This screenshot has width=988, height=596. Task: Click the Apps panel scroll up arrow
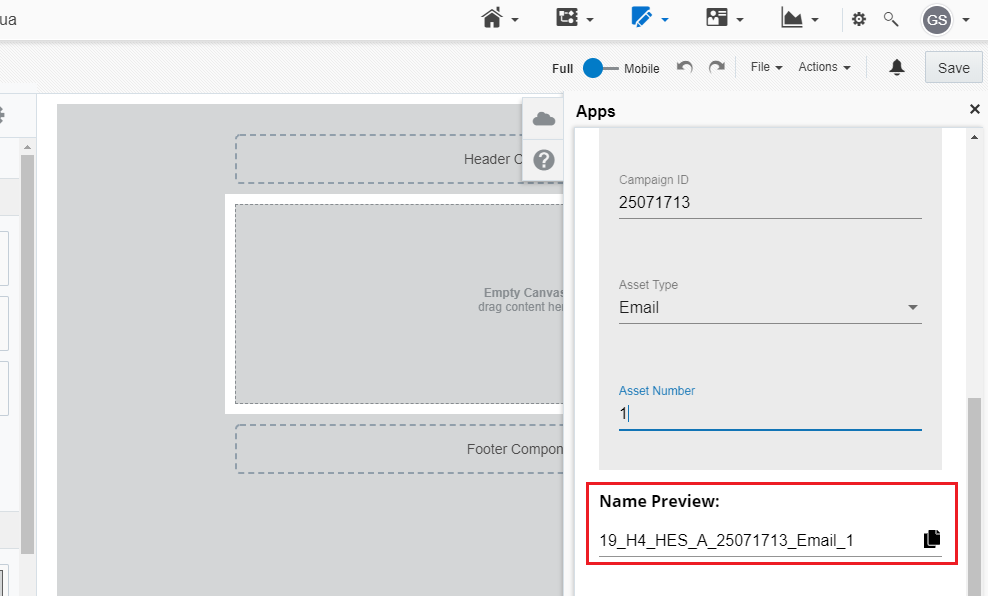pyautogui.click(x=974, y=137)
